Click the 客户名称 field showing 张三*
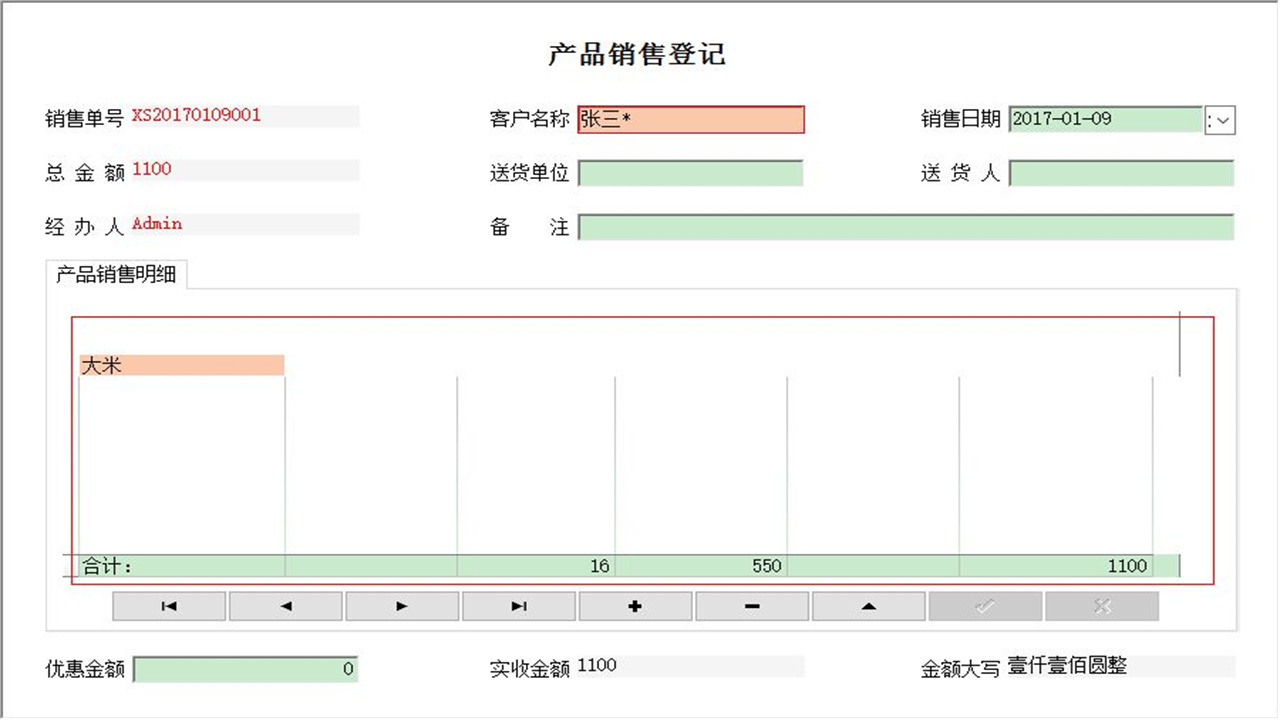Image resolution: width=1280 pixels, height=720 pixels. pyautogui.click(x=690, y=119)
